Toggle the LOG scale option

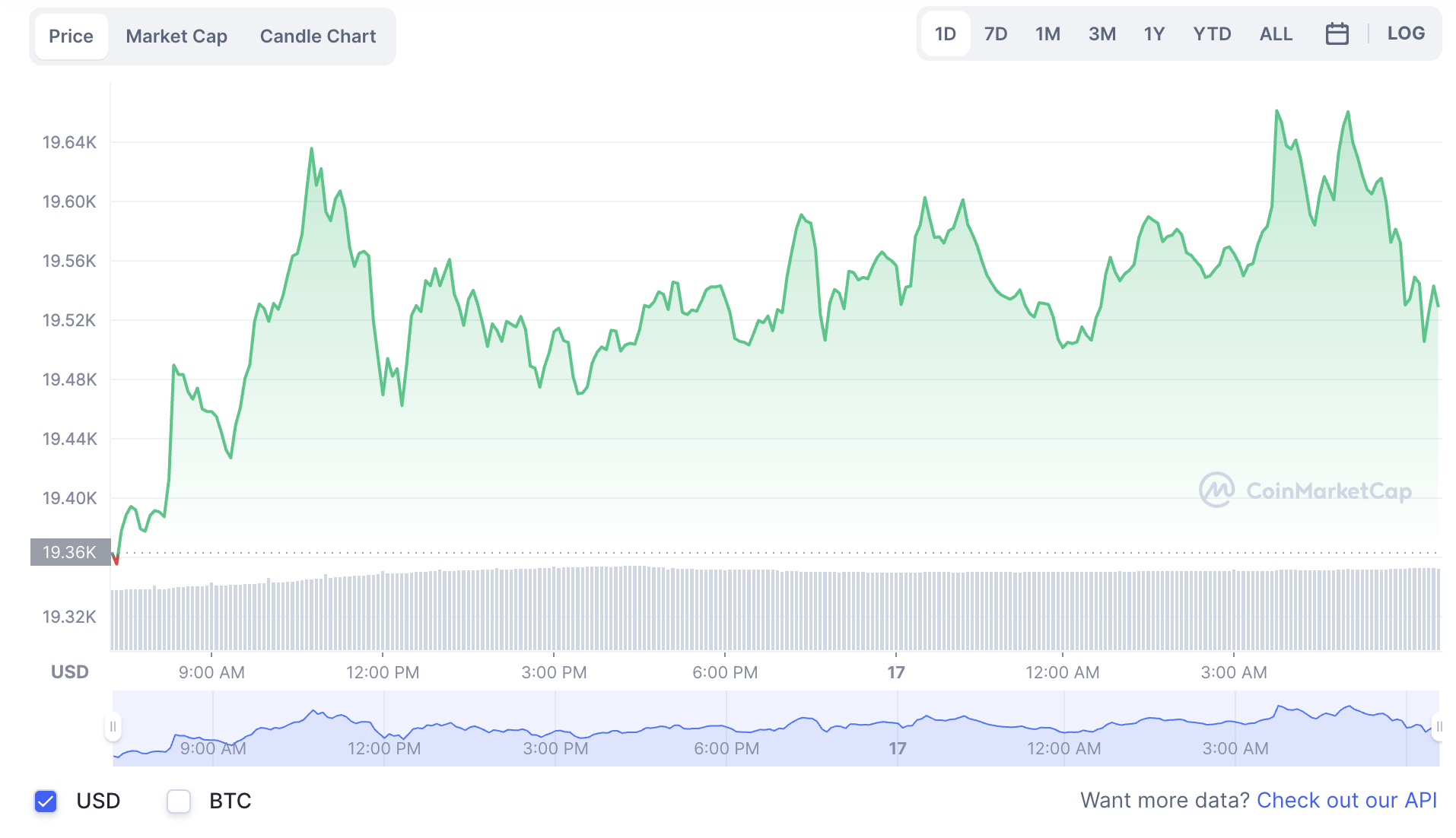[x=1405, y=33]
